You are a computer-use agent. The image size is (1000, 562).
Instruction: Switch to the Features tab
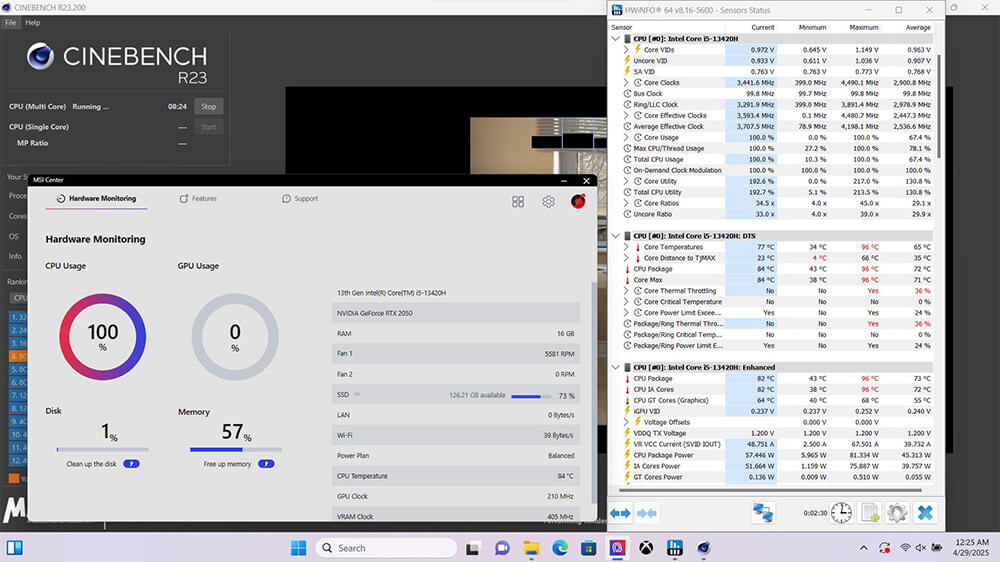[198, 198]
